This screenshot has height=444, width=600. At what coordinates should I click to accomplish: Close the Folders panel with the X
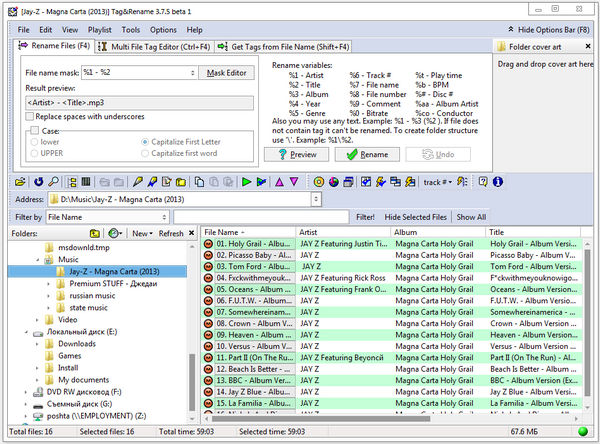(x=190, y=233)
